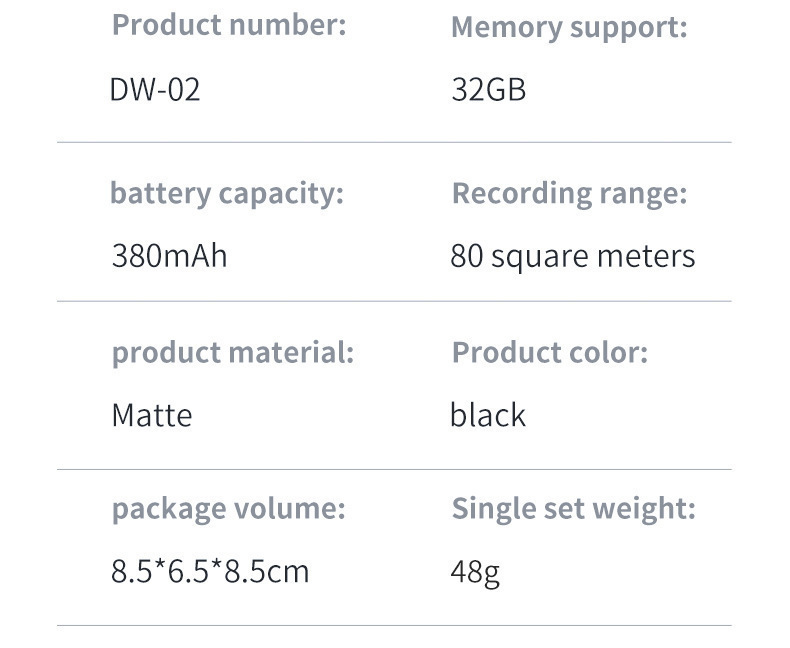The height and width of the screenshot is (648, 790).
Task: Click the divider line under the 48g row
Action: point(394,626)
